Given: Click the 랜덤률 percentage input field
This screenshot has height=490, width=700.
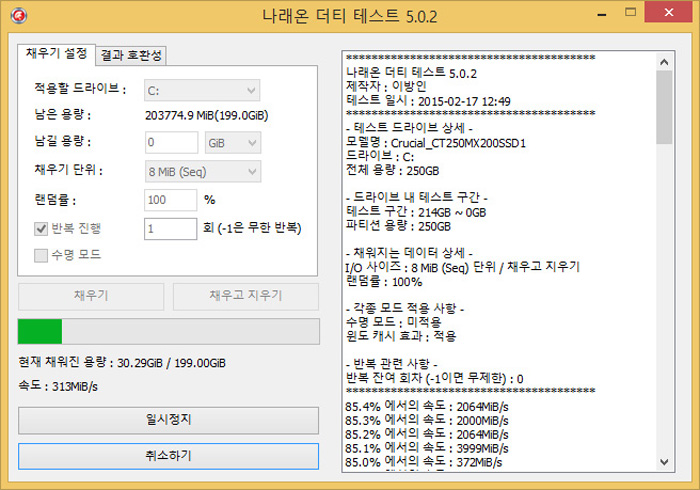Looking at the screenshot, I should (171, 200).
